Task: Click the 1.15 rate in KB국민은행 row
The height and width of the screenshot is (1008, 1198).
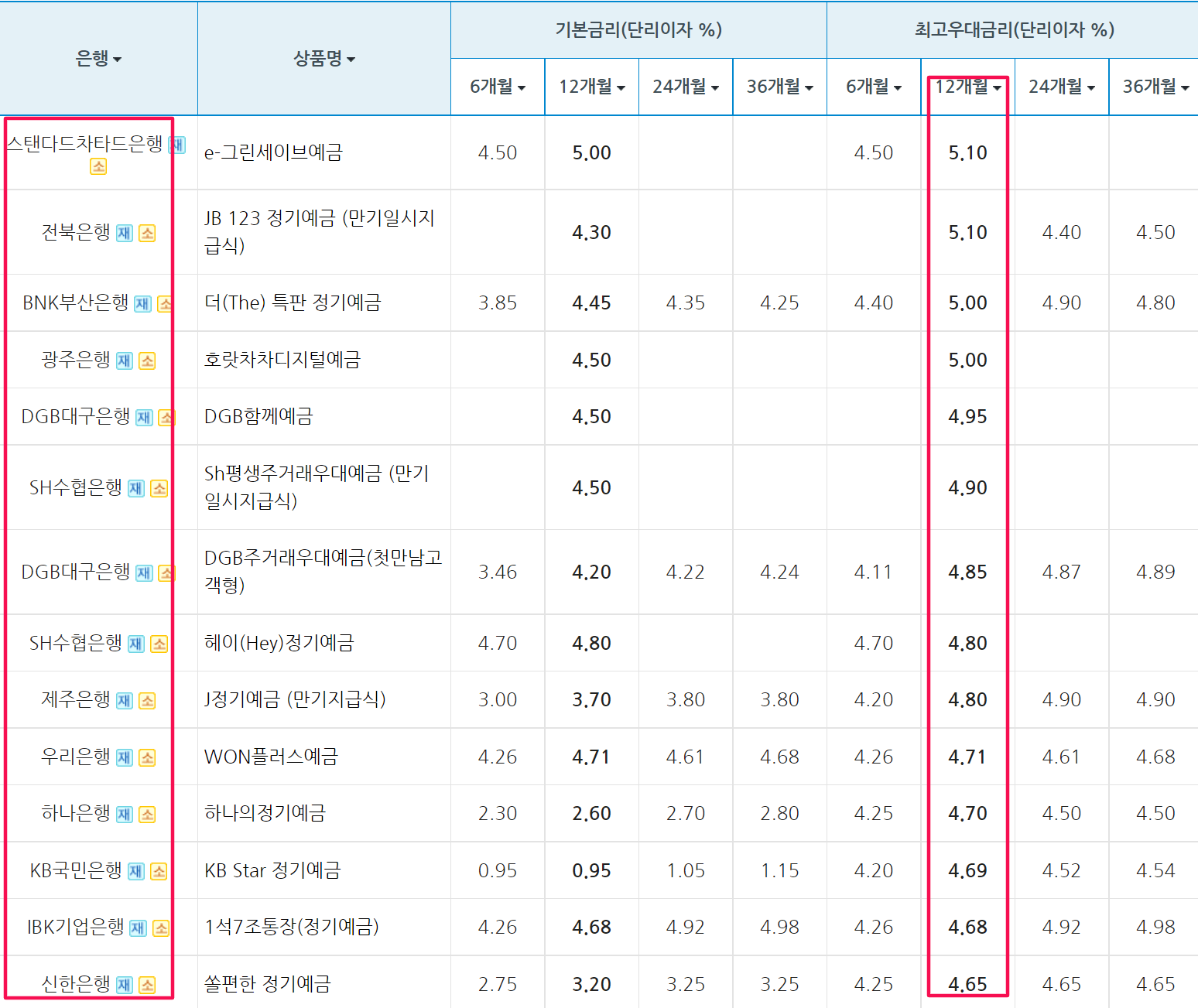Action: pos(780,871)
